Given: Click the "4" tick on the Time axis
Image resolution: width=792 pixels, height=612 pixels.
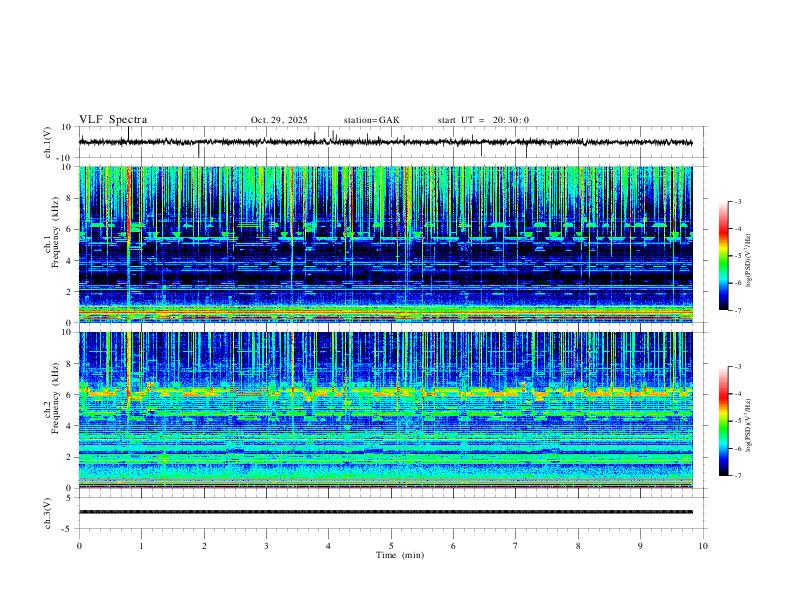Looking at the screenshot, I should pos(328,546).
